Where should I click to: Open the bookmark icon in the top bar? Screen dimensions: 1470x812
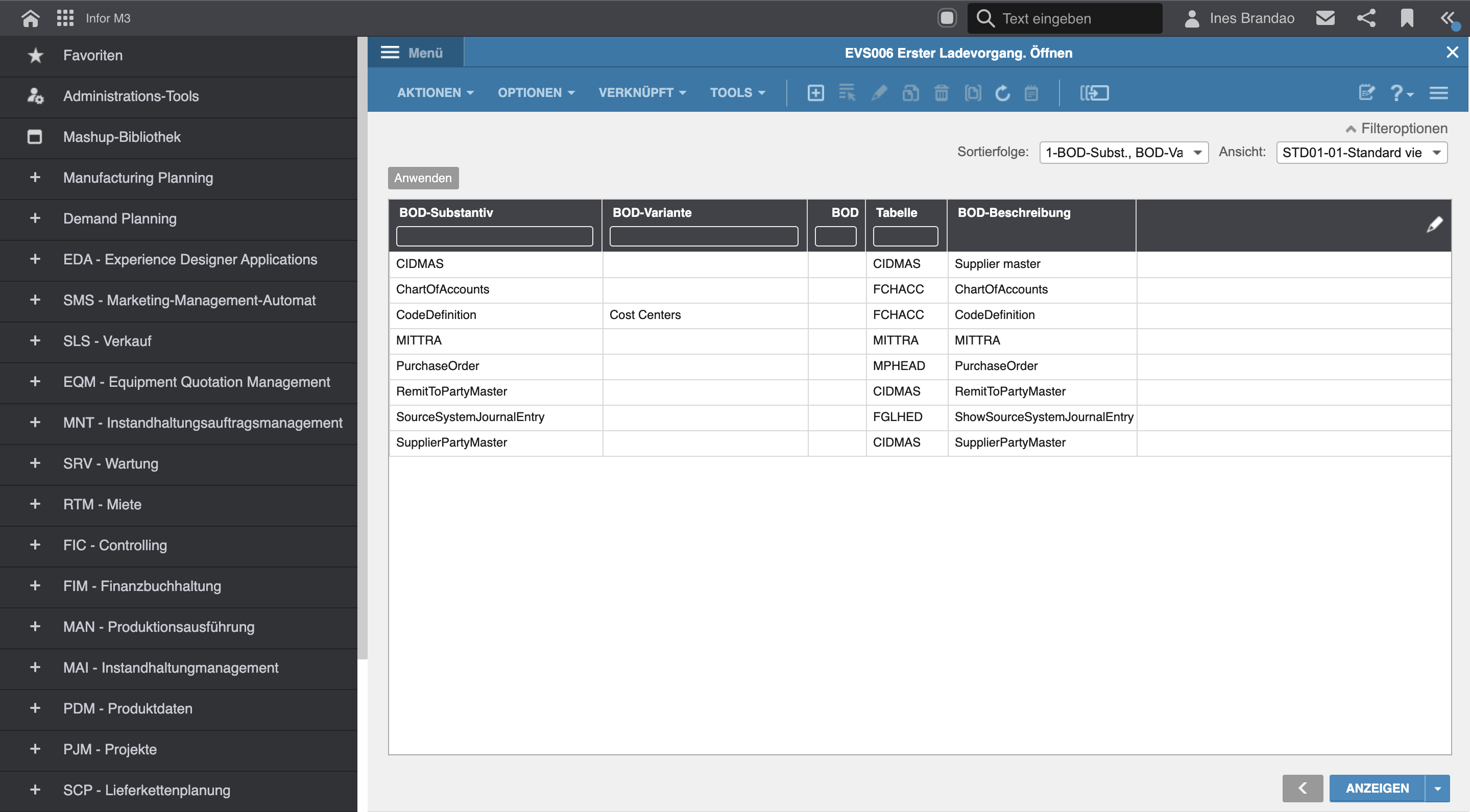1407,18
